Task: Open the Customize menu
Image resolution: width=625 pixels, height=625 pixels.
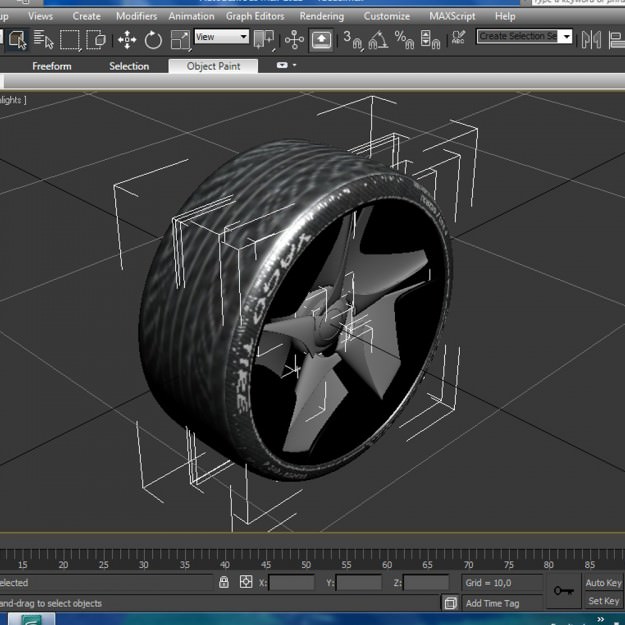Action: 387,16
